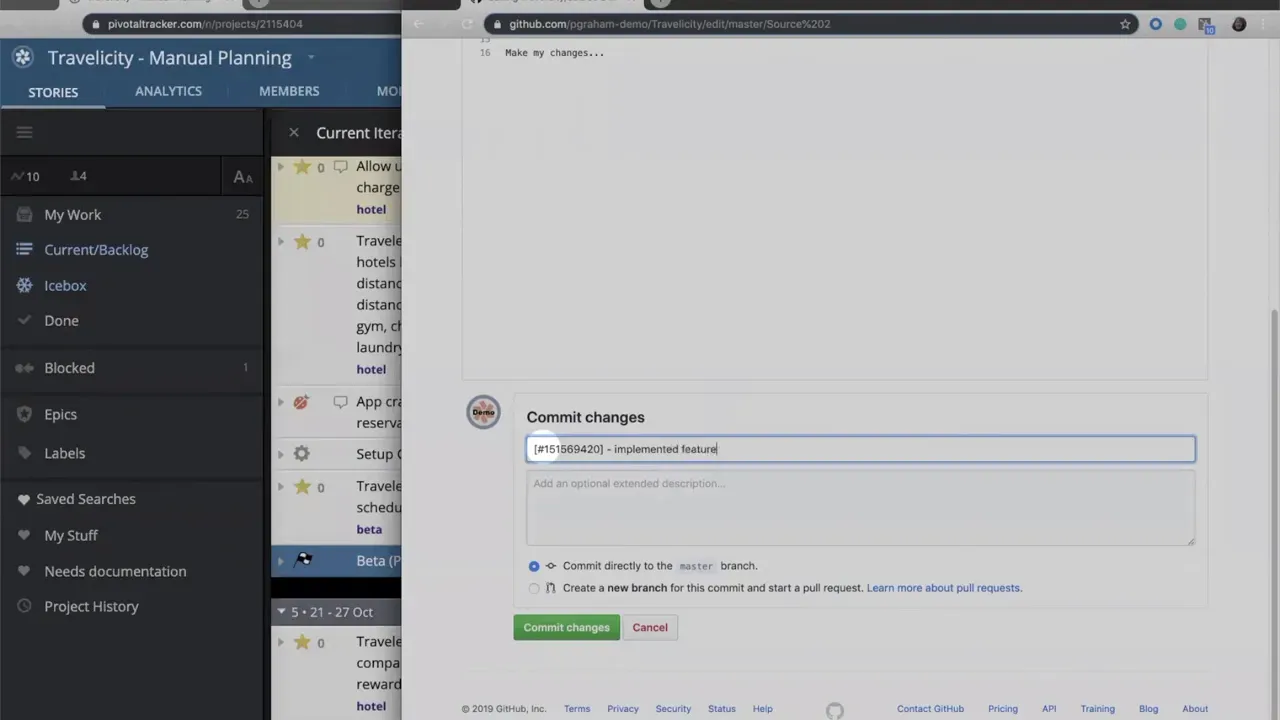Select the Current/Backlog list icon
The width and height of the screenshot is (1280, 720).
coord(22,249)
